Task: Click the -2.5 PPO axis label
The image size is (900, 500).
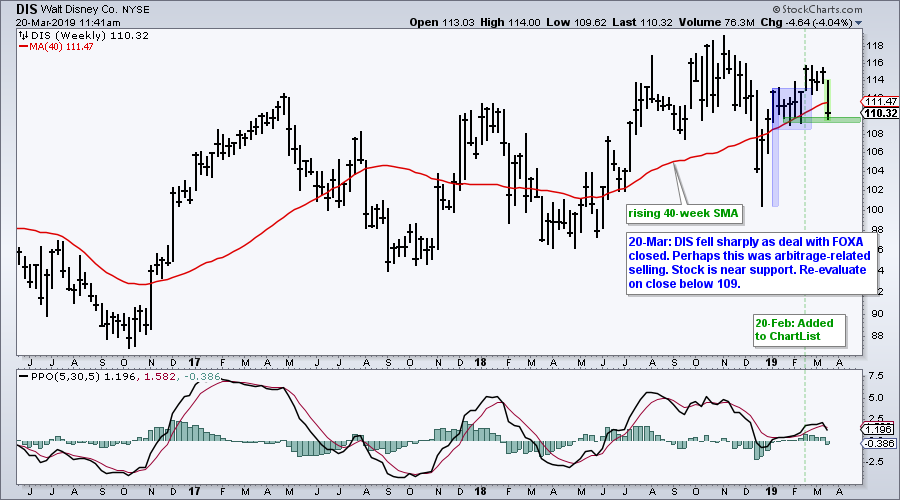Action: (875, 462)
